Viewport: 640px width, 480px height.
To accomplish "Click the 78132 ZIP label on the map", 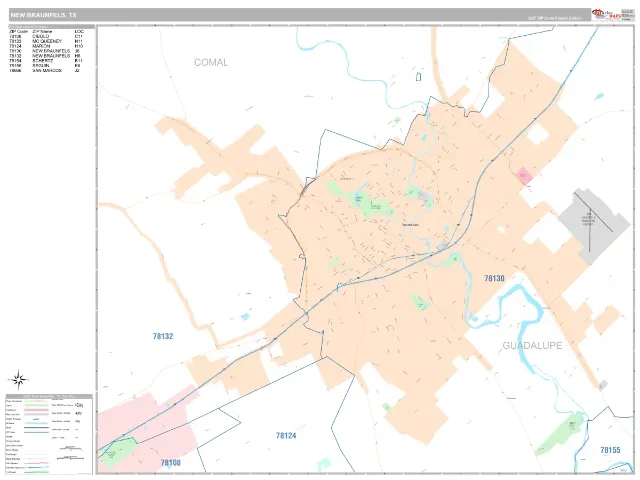I will (163, 336).
